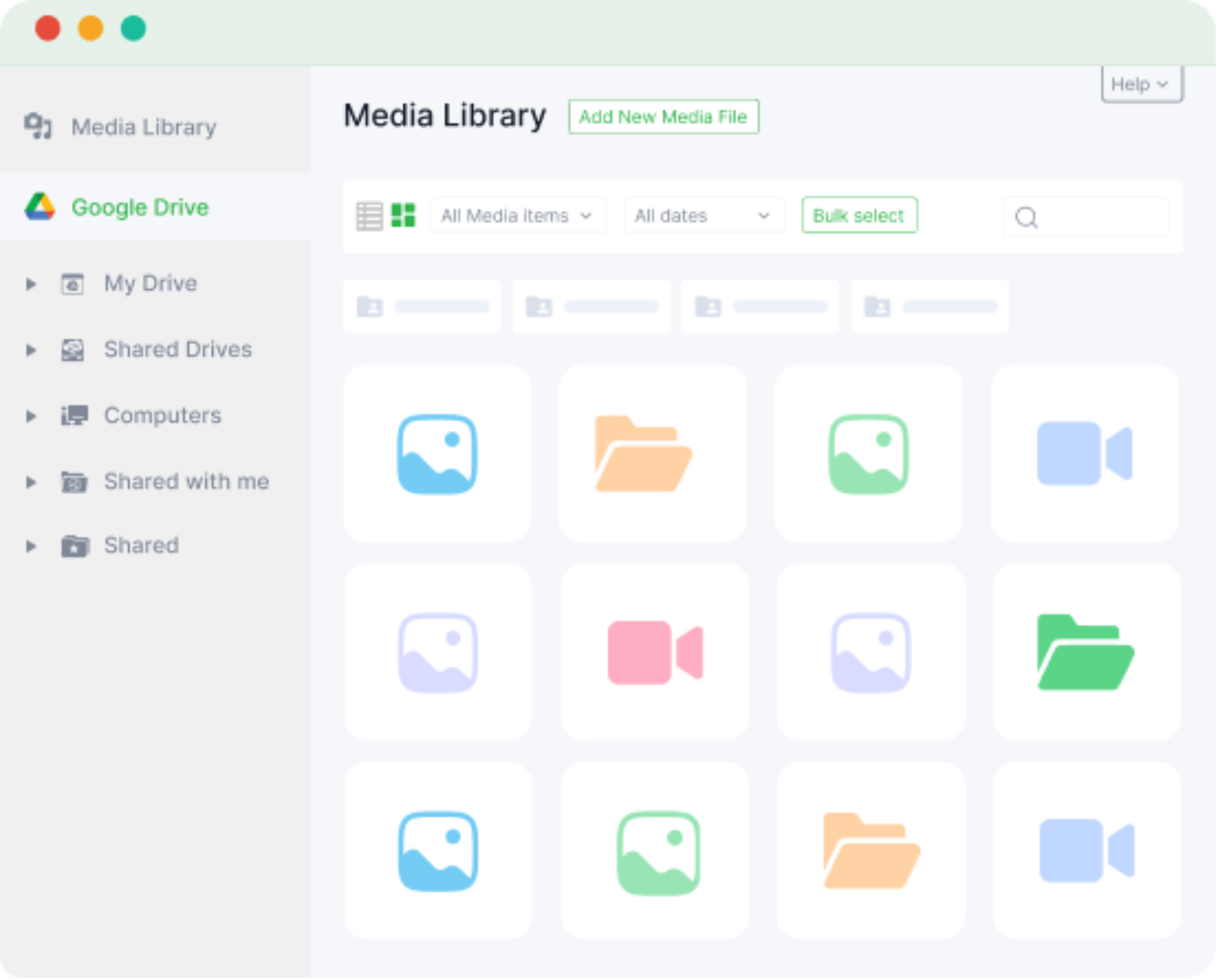
Task: Click the Computers icon in sidebar
Action: coord(74,416)
